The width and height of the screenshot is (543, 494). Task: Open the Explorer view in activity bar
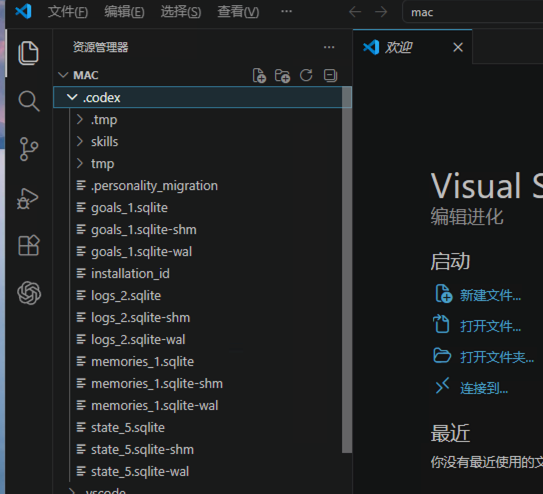(x=28, y=53)
